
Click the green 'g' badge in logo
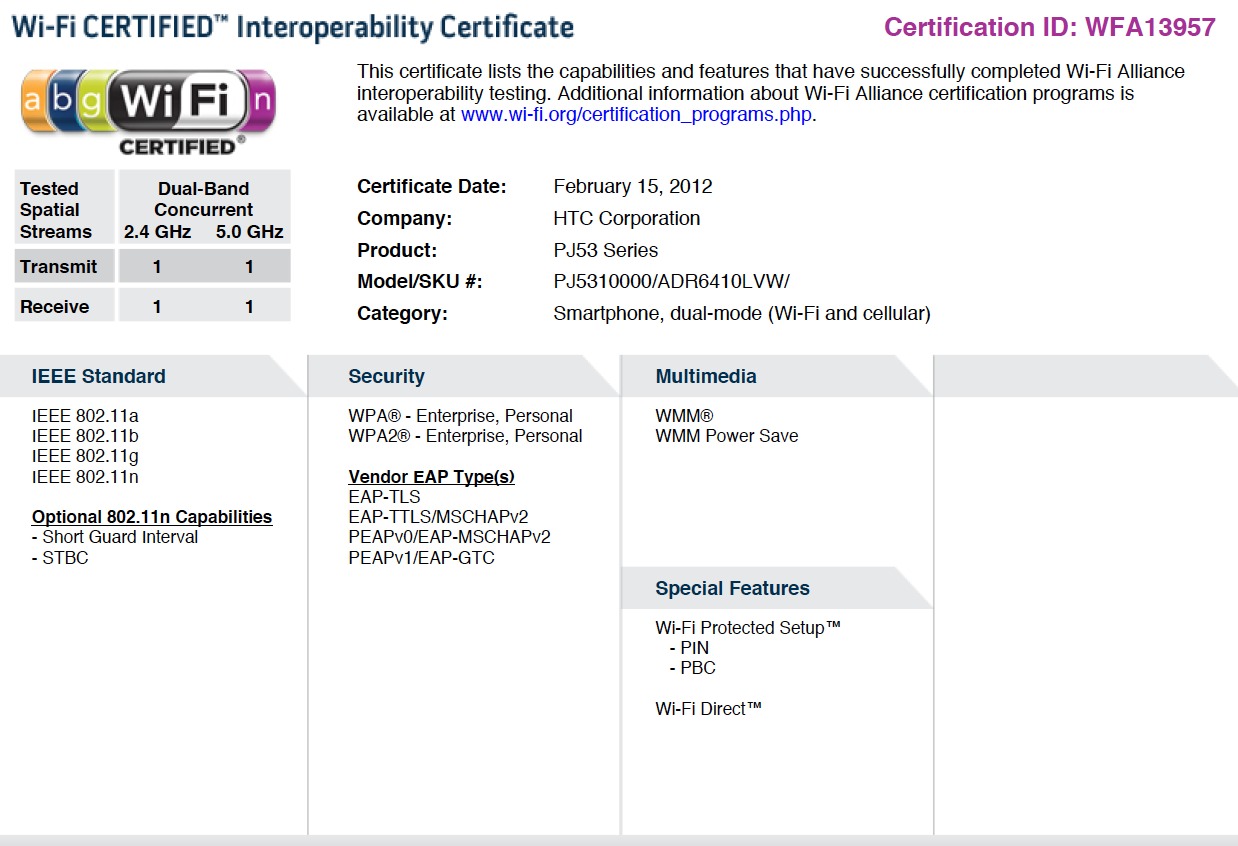[90, 101]
